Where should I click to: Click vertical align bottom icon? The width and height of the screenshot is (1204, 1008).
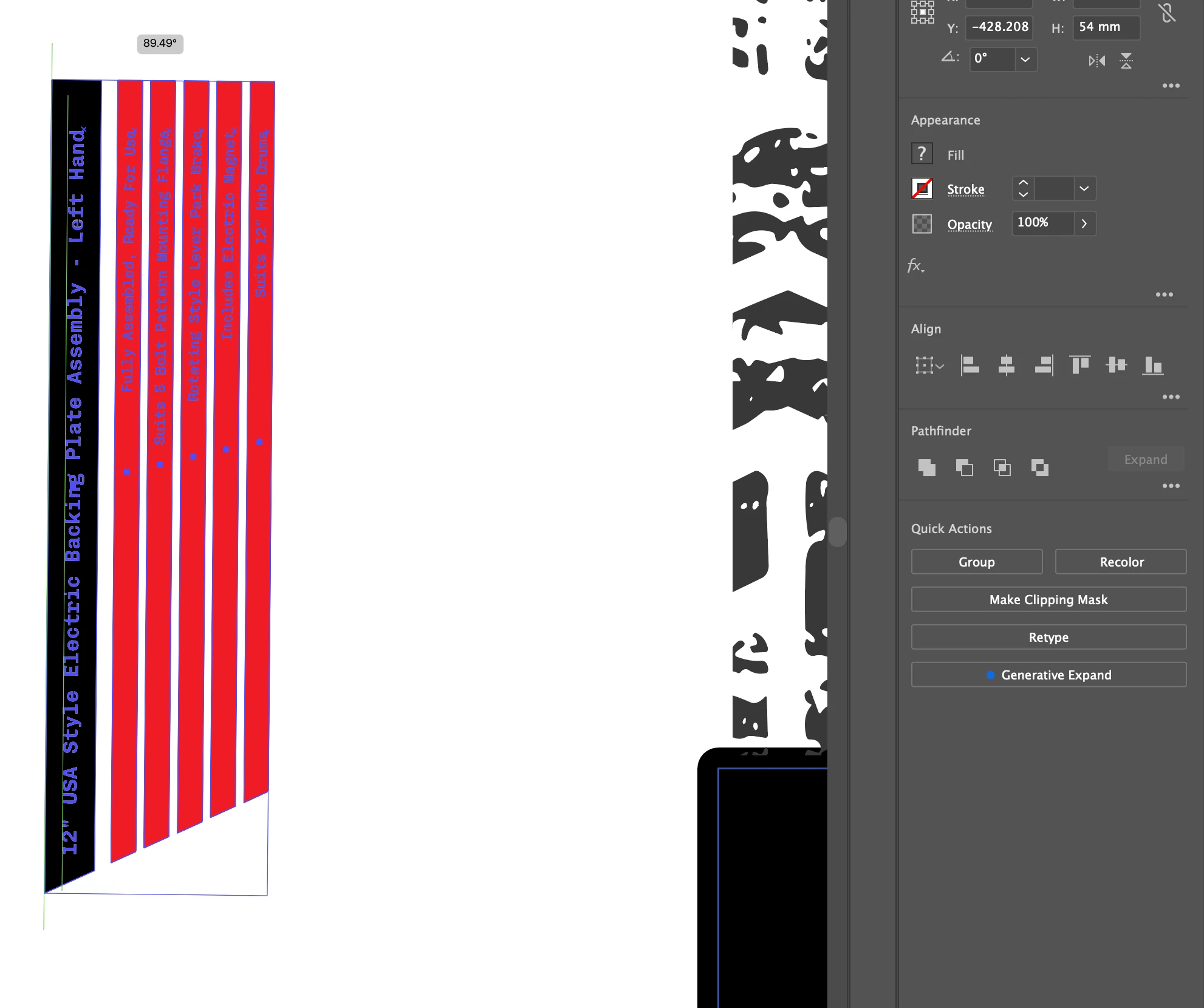[1152, 366]
